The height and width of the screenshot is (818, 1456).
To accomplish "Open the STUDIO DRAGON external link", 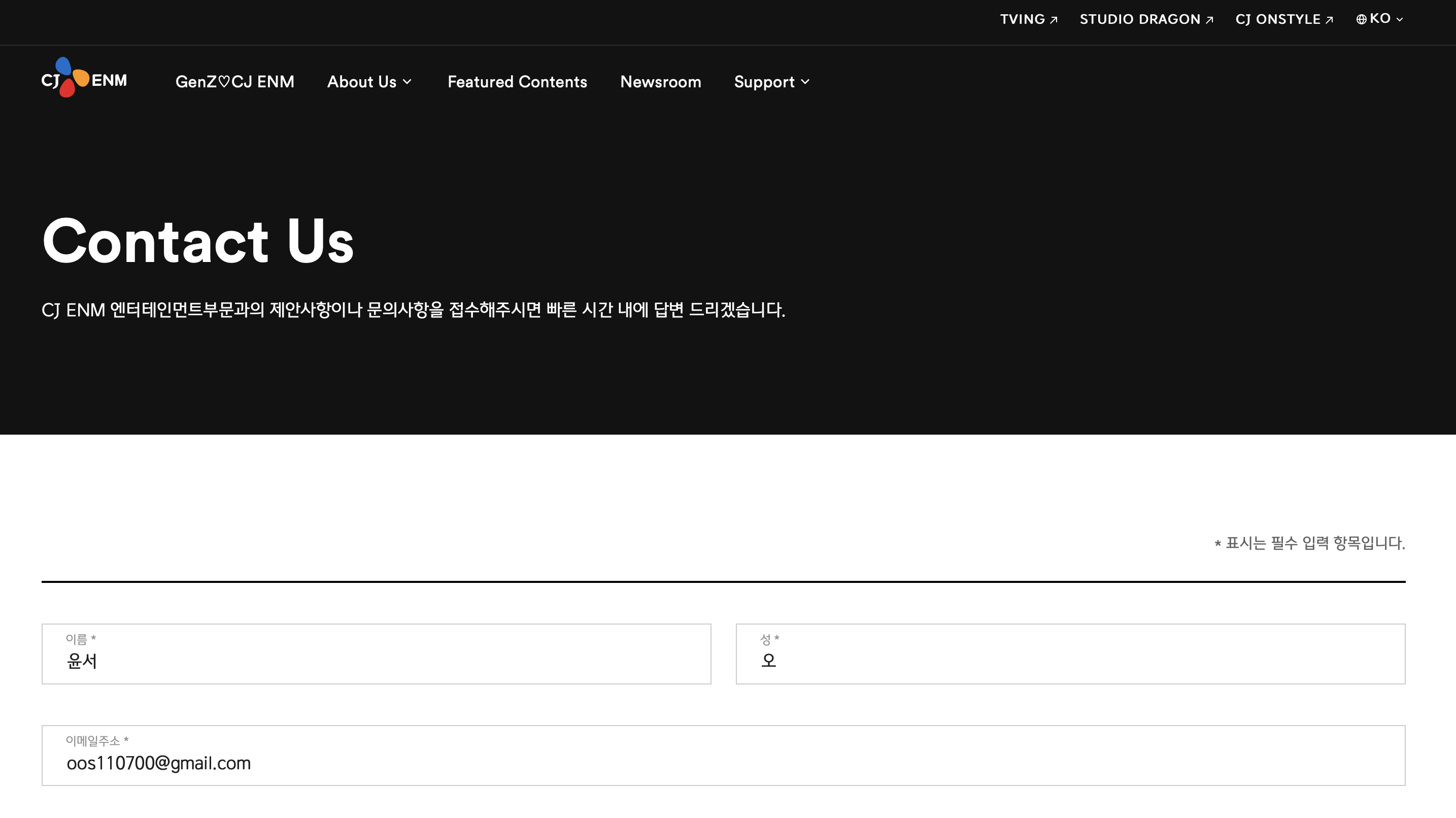I will tap(1146, 19).
